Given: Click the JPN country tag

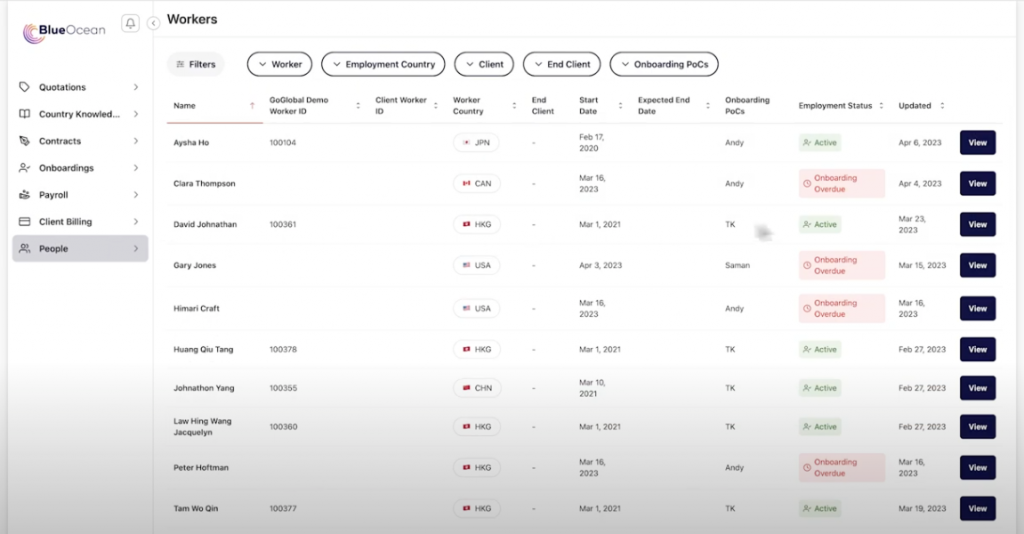Looking at the screenshot, I should tap(476, 142).
